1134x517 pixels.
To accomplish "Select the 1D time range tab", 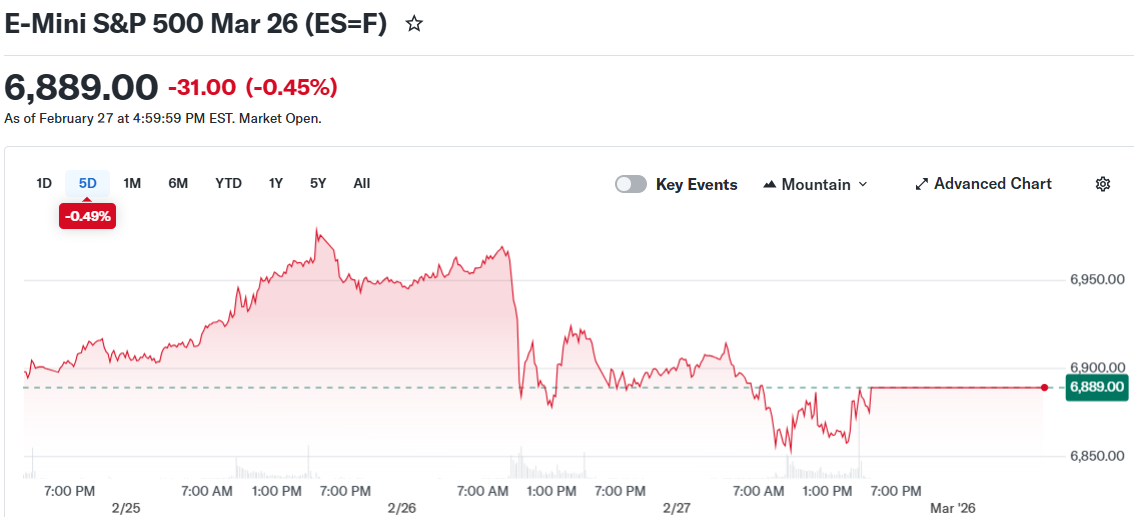I will click(x=44, y=183).
